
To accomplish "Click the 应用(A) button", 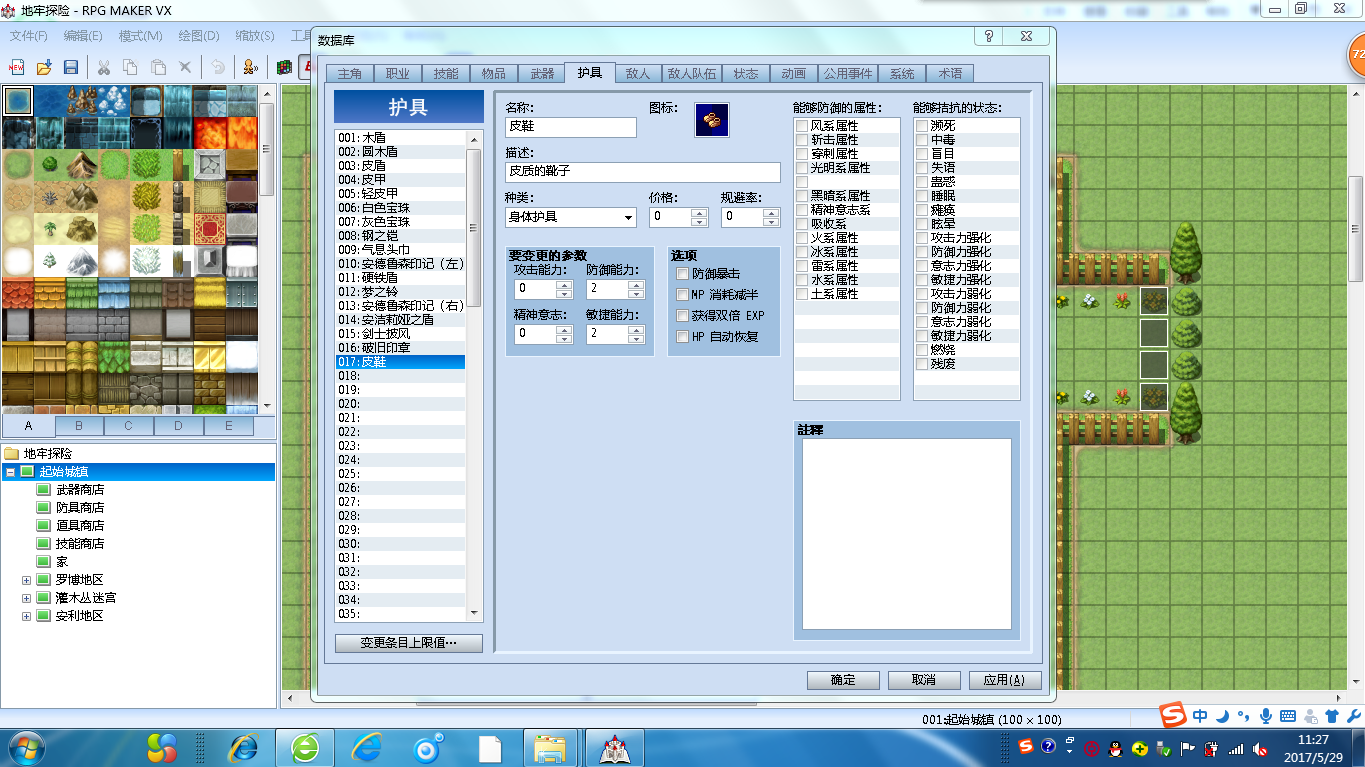I will point(1005,680).
